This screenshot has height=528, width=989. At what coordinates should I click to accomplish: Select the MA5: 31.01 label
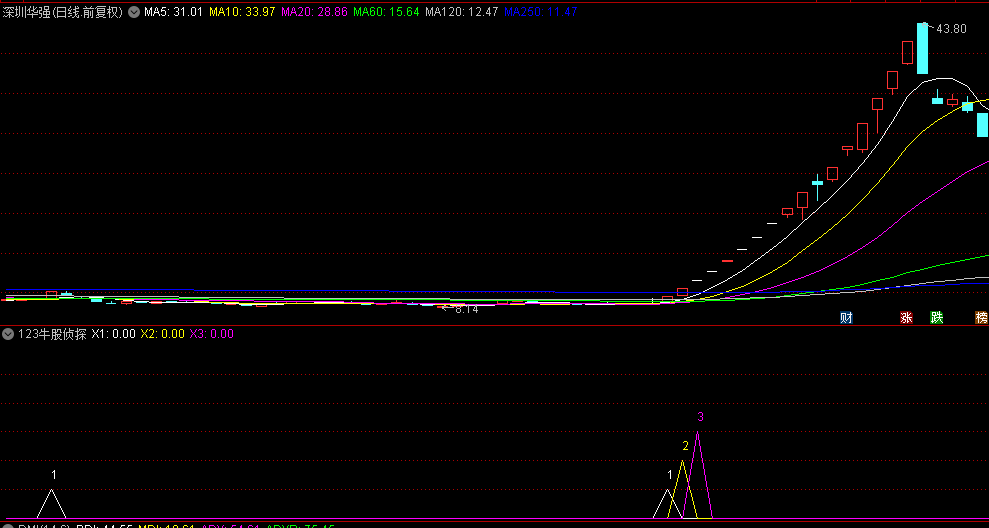(x=173, y=11)
